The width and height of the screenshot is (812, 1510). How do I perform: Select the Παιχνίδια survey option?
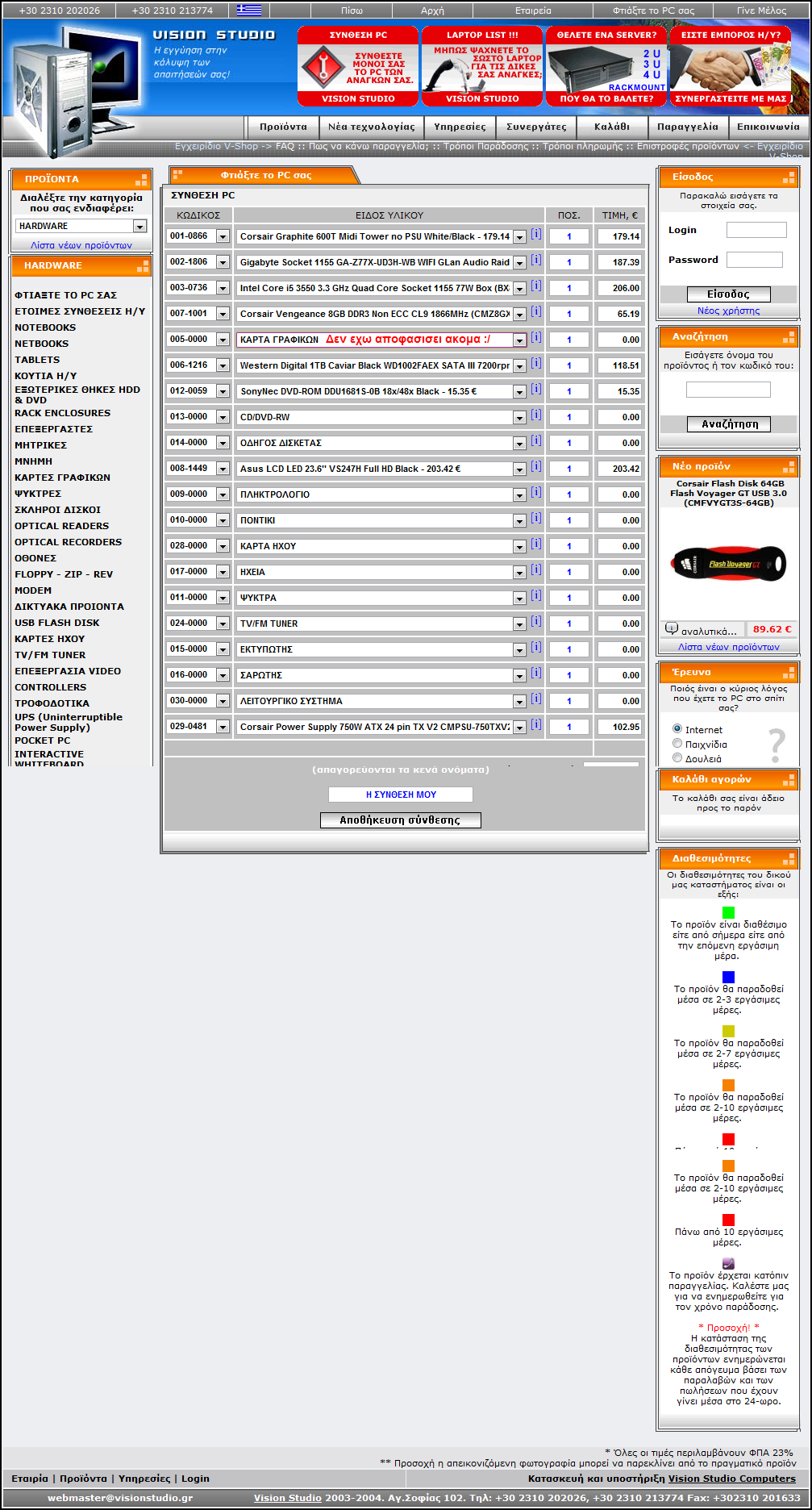pyautogui.click(x=677, y=744)
